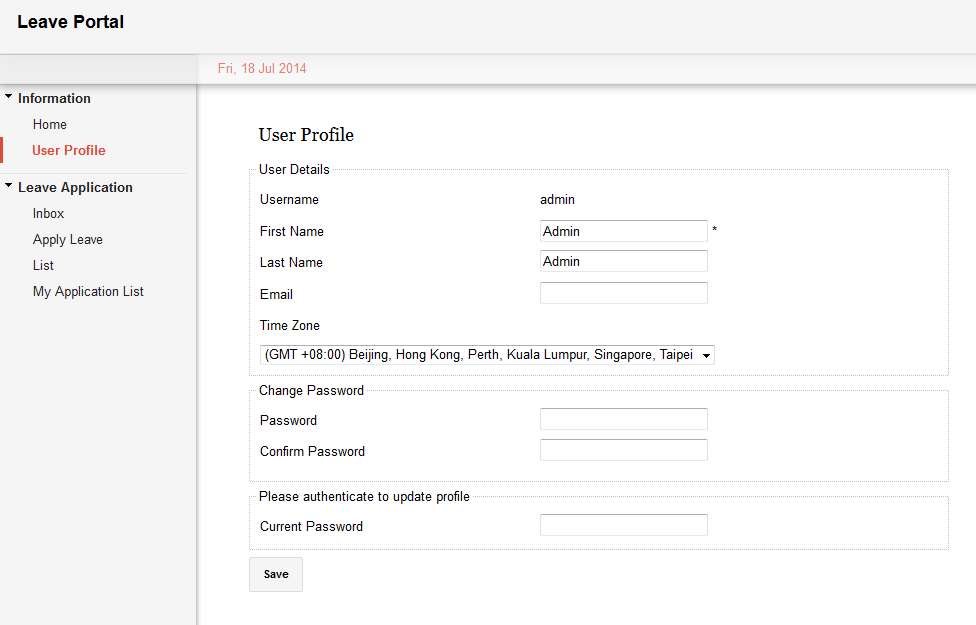Go to Home in the sidebar

tap(50, 125)
